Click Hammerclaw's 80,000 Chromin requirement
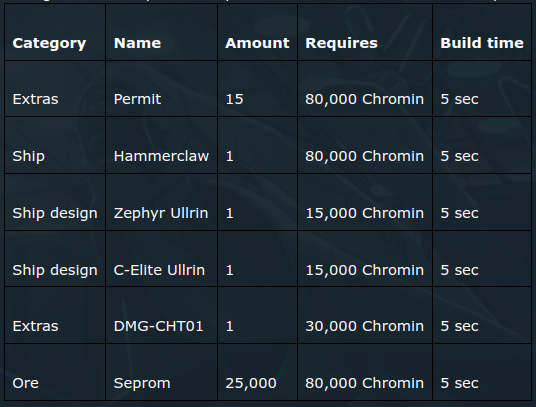536x407 pixels. click(x=365, y=146)
